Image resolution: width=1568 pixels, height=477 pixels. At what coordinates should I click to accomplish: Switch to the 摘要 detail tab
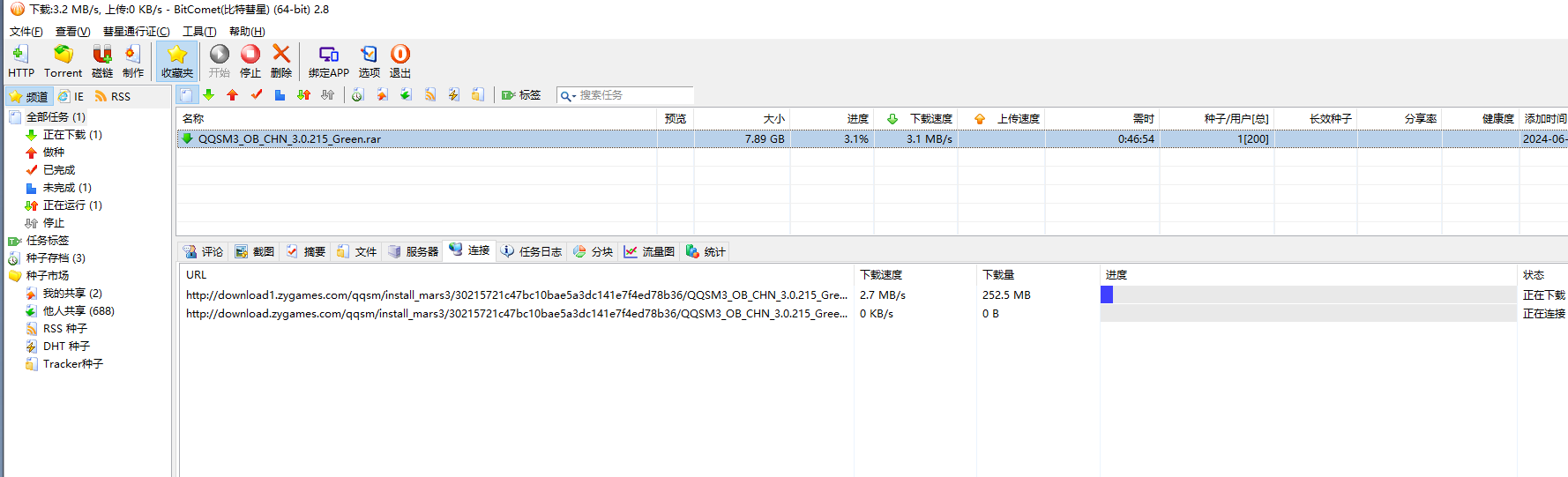[x=305, y=251]
